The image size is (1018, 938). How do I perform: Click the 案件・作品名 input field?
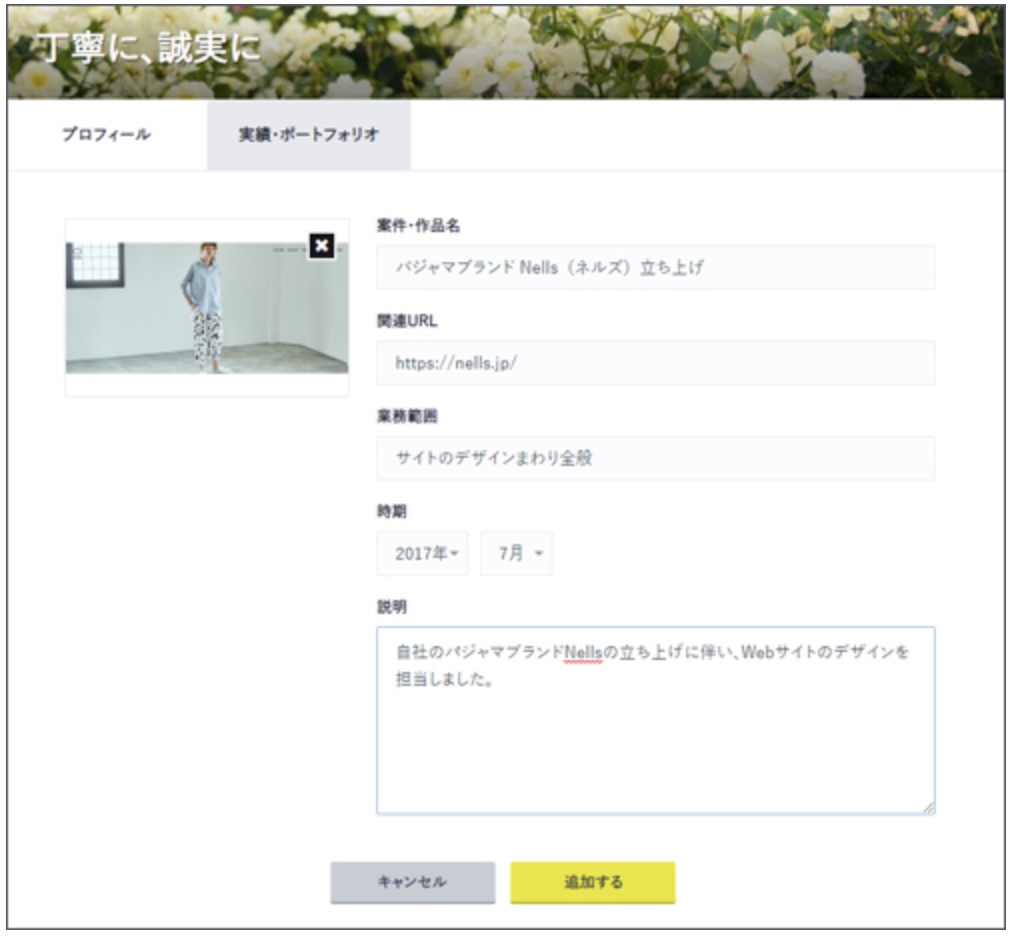coord(656,267)
